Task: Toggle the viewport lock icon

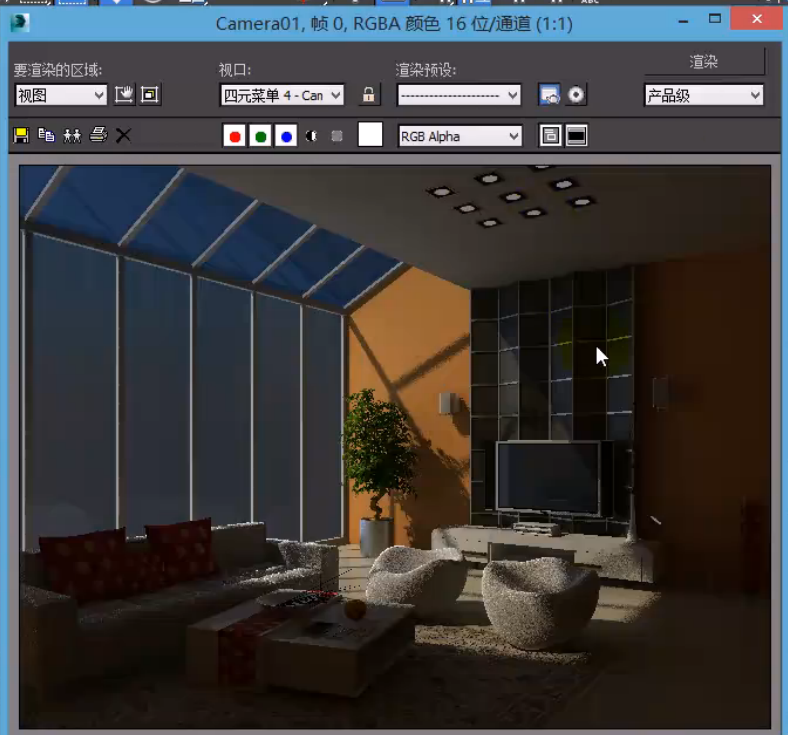Action: pyautogui.click(x=369, y=95)
